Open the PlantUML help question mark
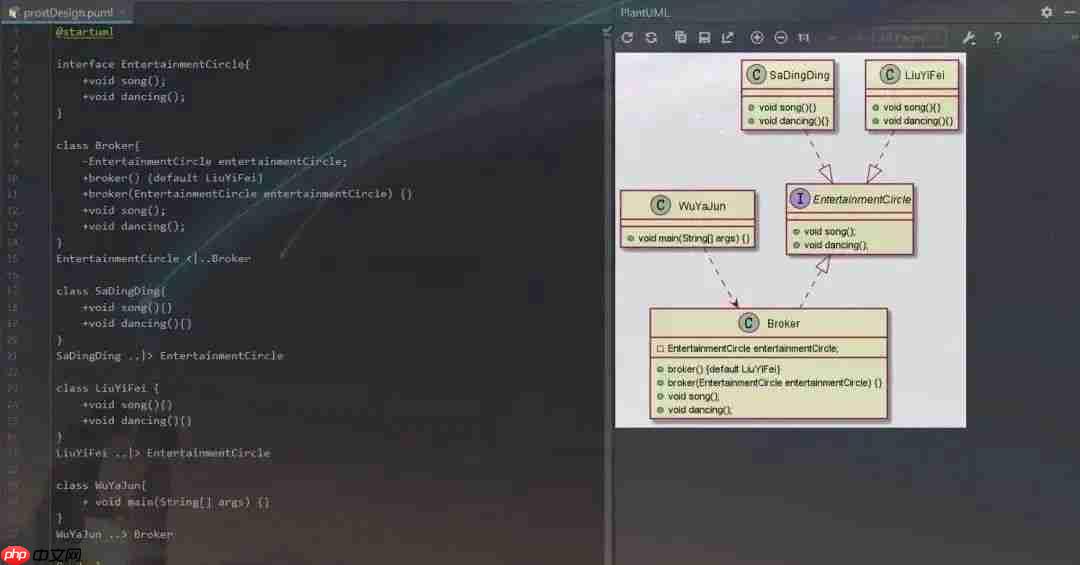 (x=997, y=38)
